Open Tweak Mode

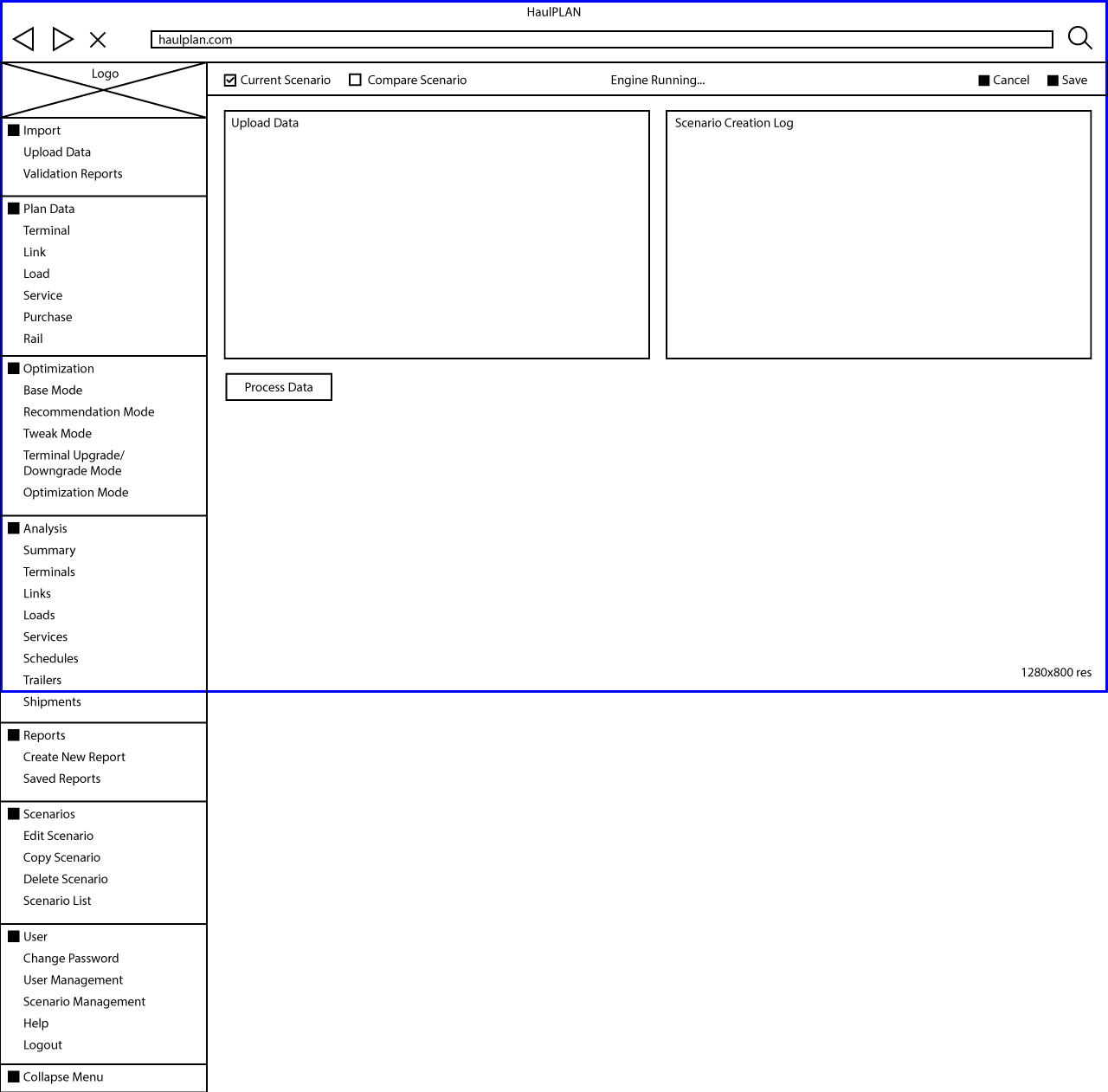[57, 434]
